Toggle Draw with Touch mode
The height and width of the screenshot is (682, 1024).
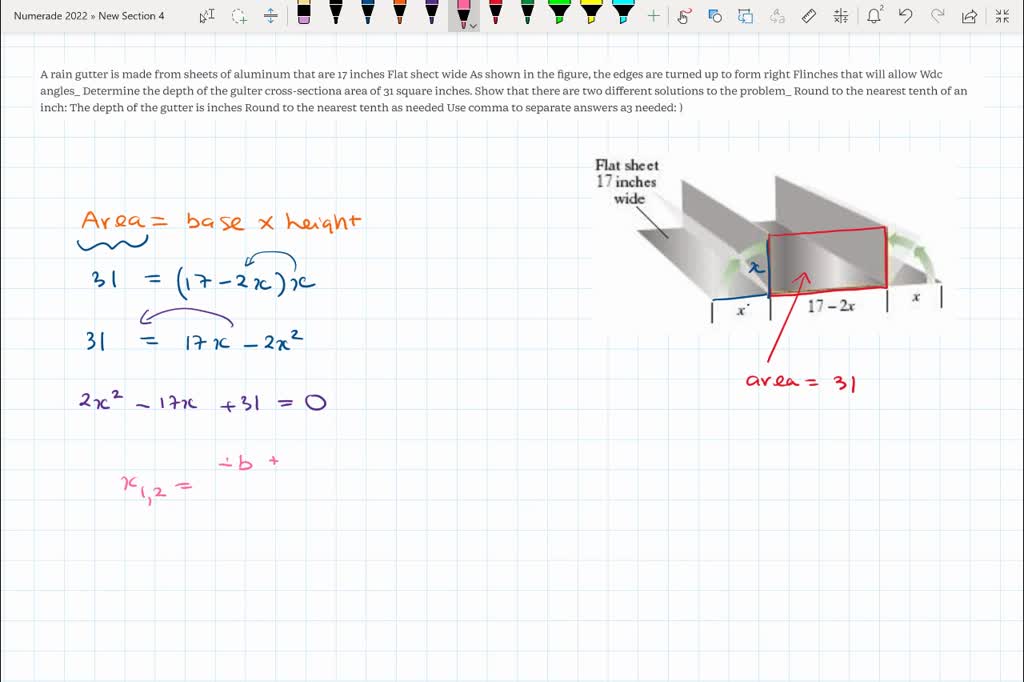684,17
